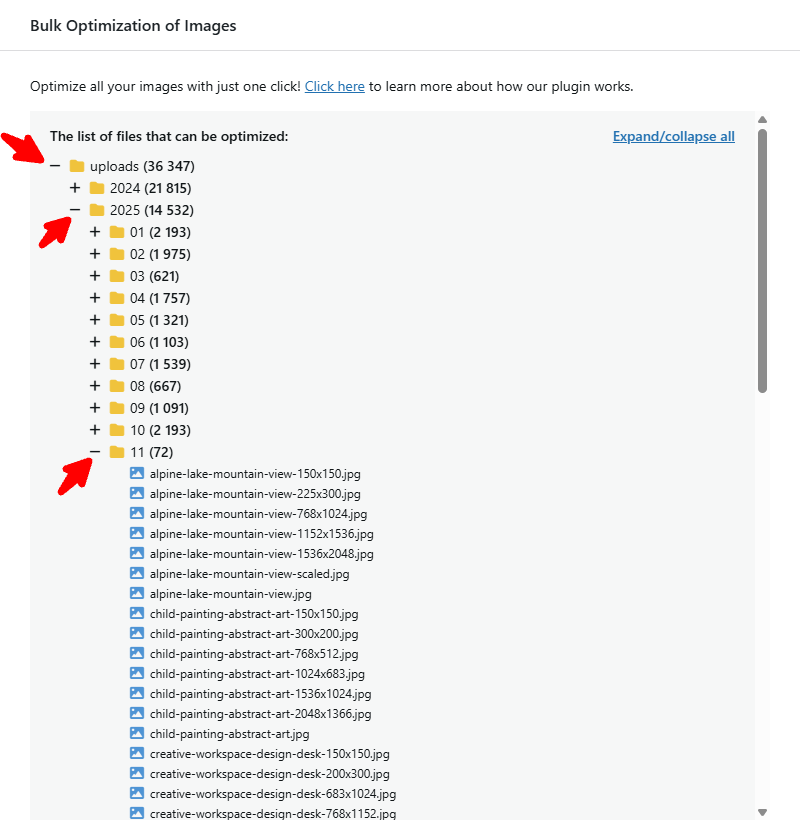800x820 pixels.
Task: Collapse the 11 month folder
Action: click(x=95, y=452)
